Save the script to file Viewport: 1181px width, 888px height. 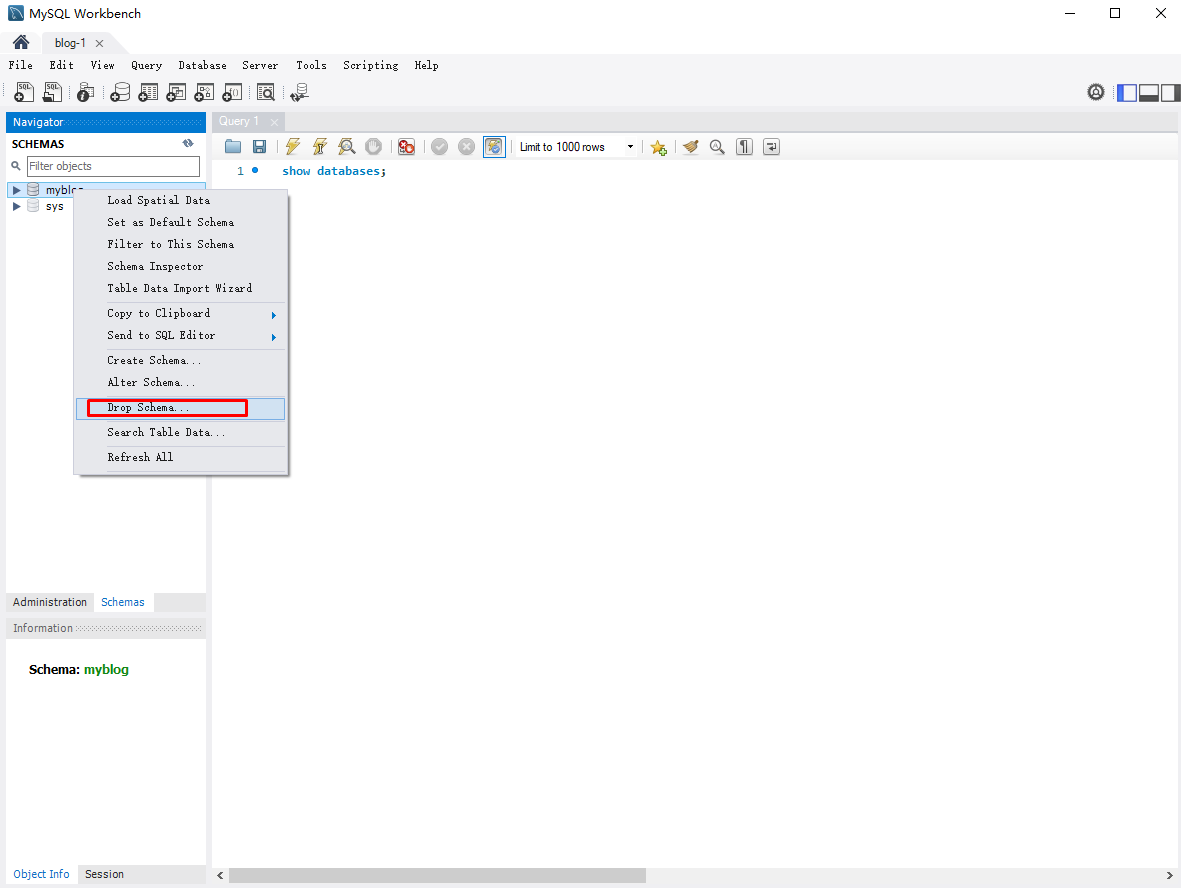(x=259, y=147)
